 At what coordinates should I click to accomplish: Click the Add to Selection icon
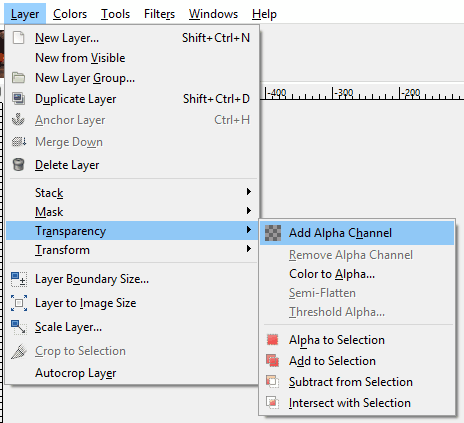click(273, 361)
